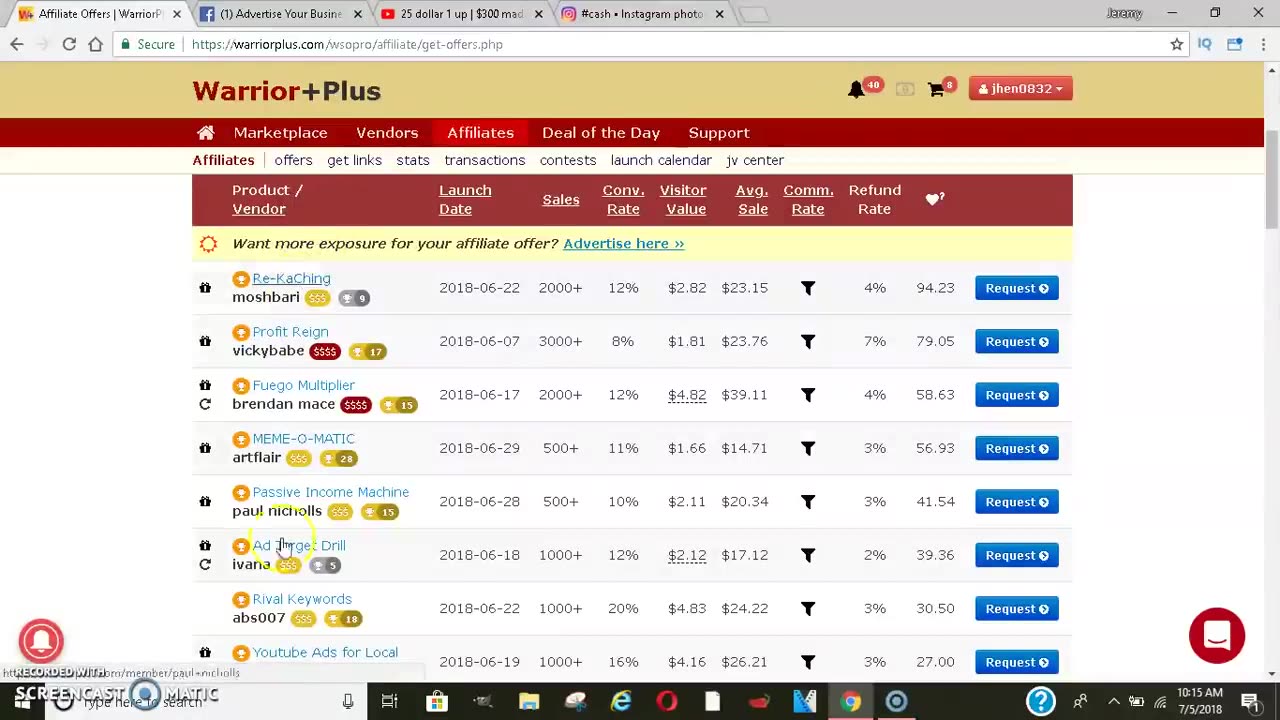Click the recurring arrow icon in Ad Target Drill row

pyautogui.click(x=205, y=564)
